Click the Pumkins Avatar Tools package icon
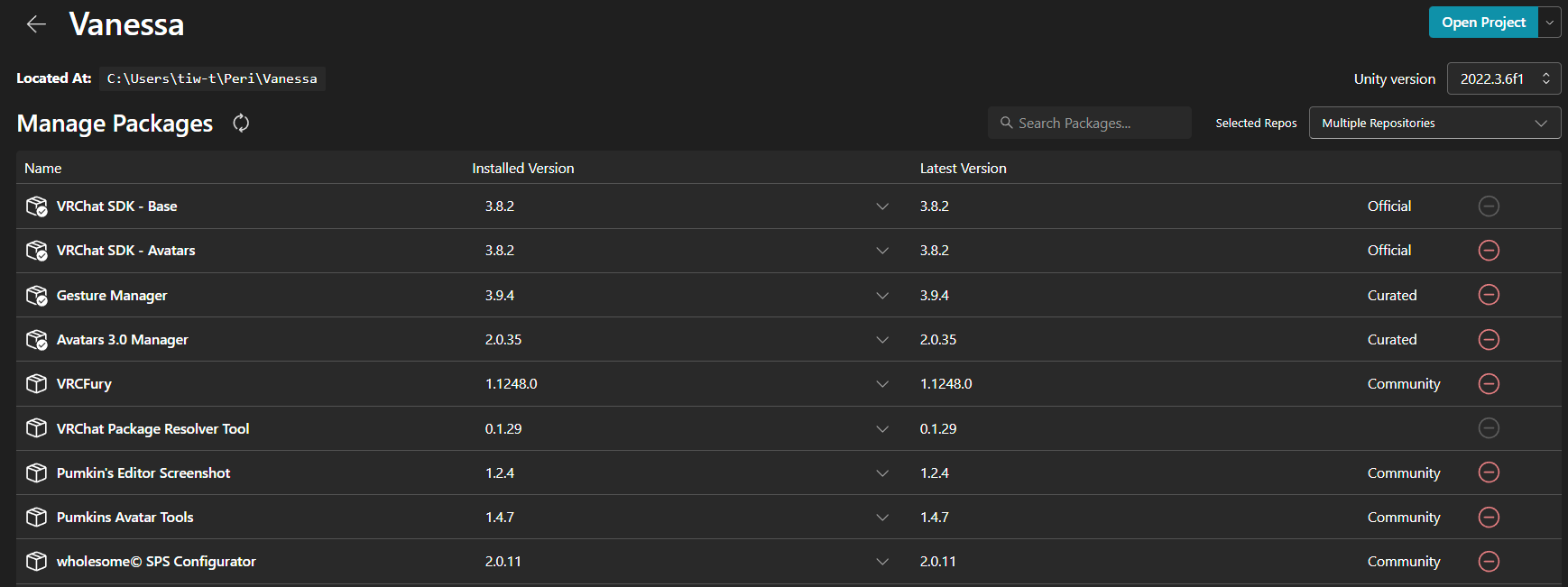The height and width of the screenshot is (587, 1568). pos(36,517)
